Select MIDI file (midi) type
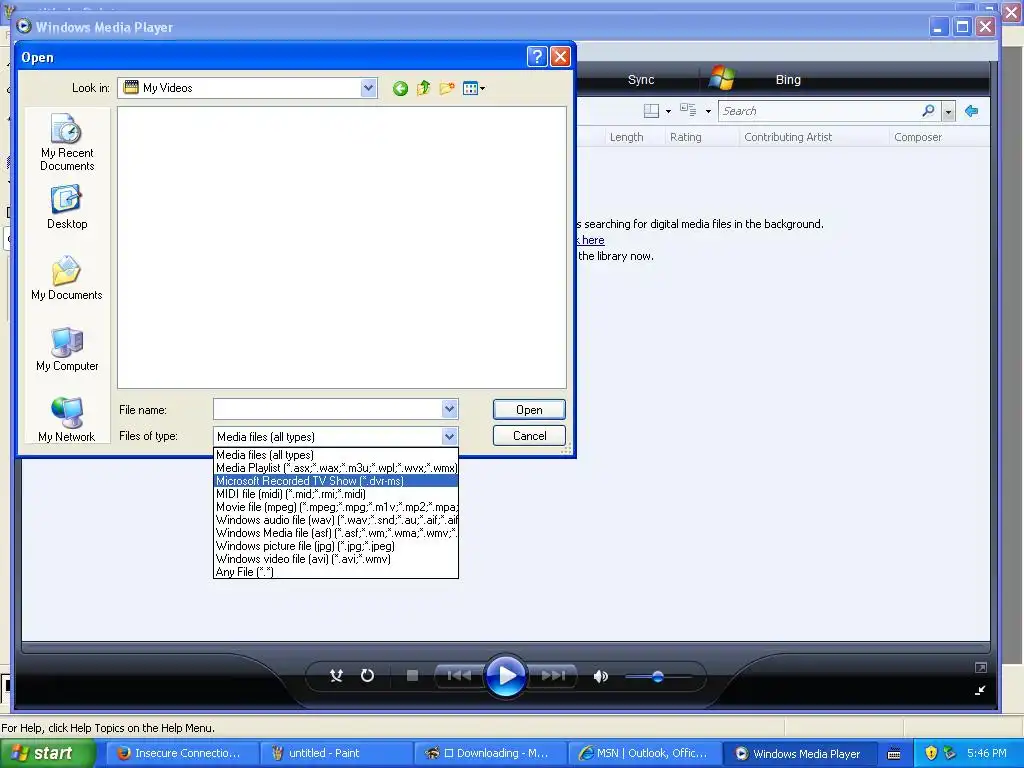 point(336,494)
